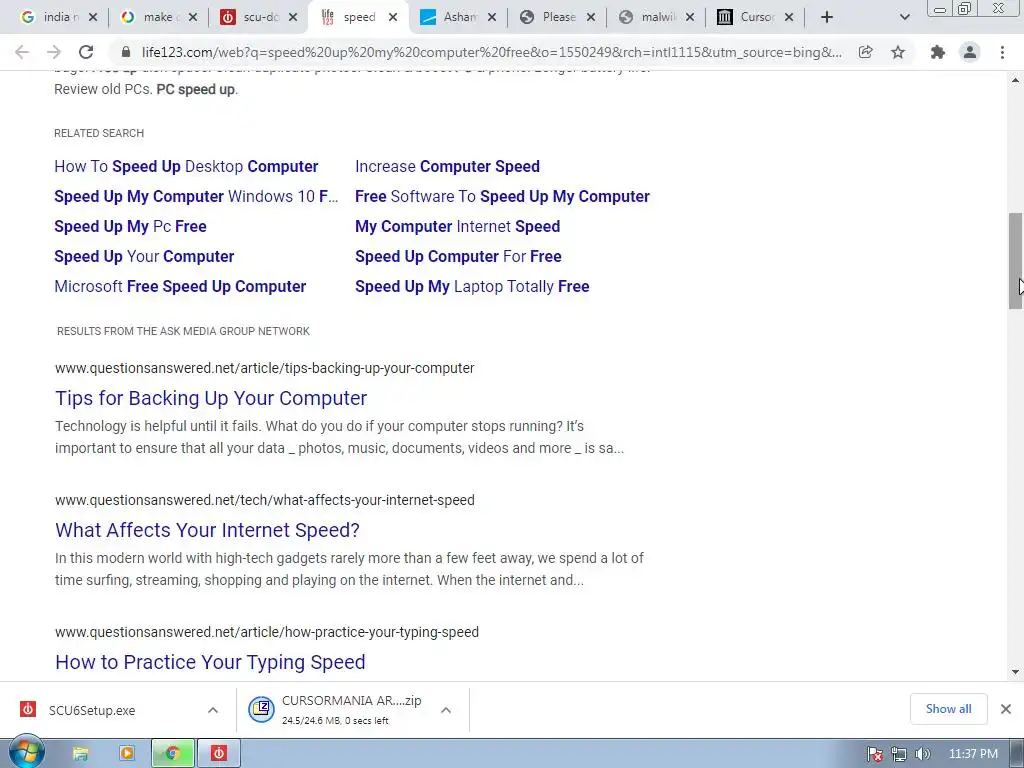This screenshot has width=1024, height=768.
Task: Open 'How to Practice Your Typing Speed' result
Action: pyautogui.click(x=210, y=662)
